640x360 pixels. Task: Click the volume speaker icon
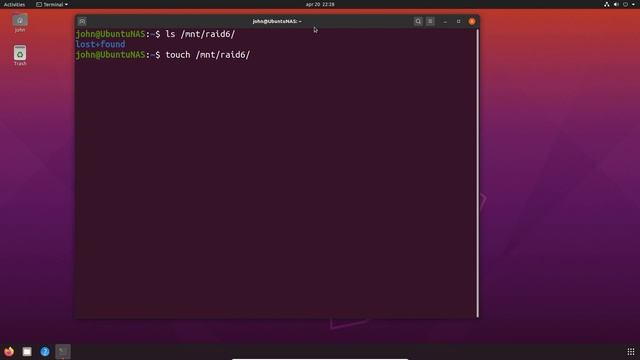[x=616, y=4]
